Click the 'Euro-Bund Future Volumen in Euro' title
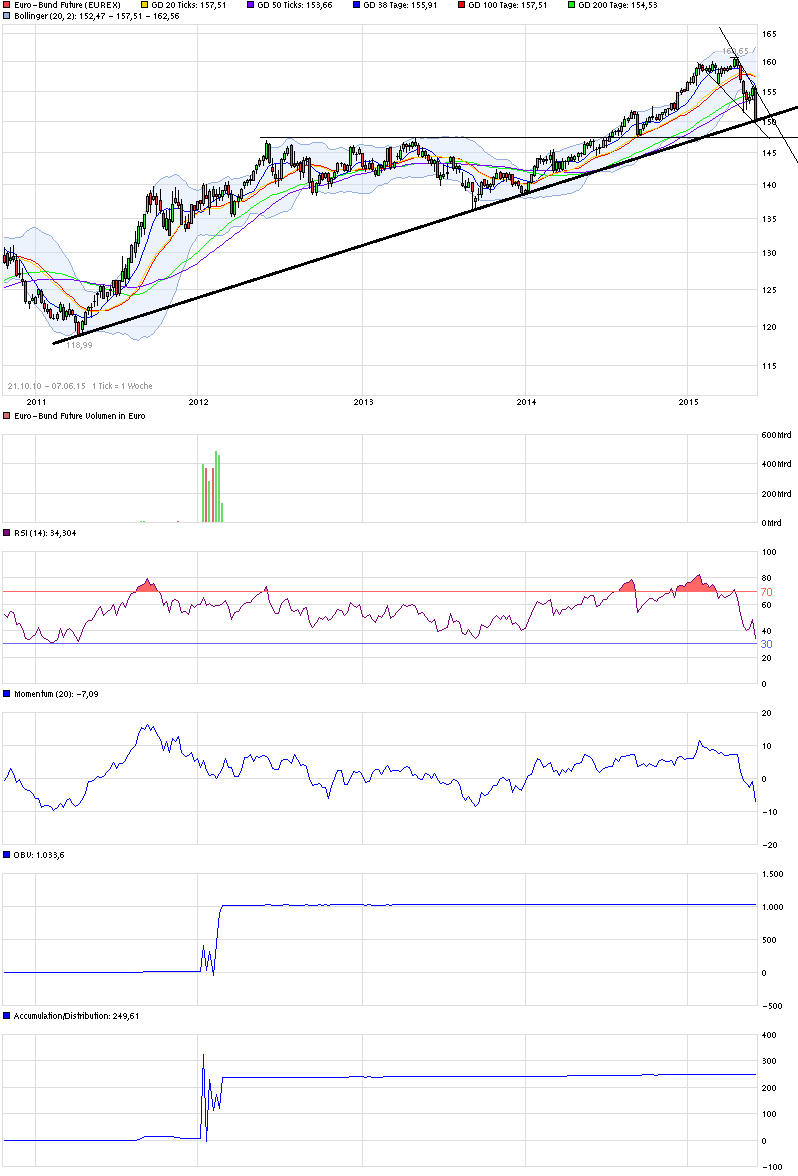Viewport: 798px width, 1176px height. pyautogui.click(x=80, y=416)
